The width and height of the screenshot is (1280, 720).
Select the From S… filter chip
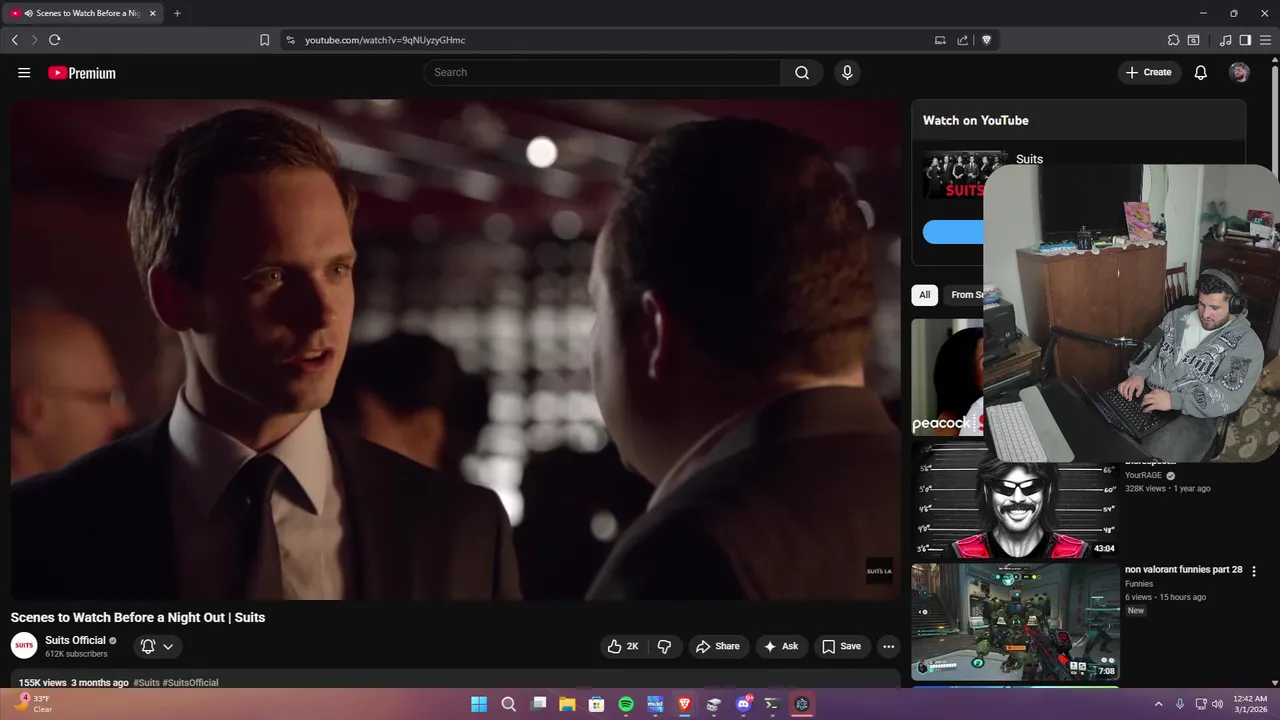[x=966, y=295]
